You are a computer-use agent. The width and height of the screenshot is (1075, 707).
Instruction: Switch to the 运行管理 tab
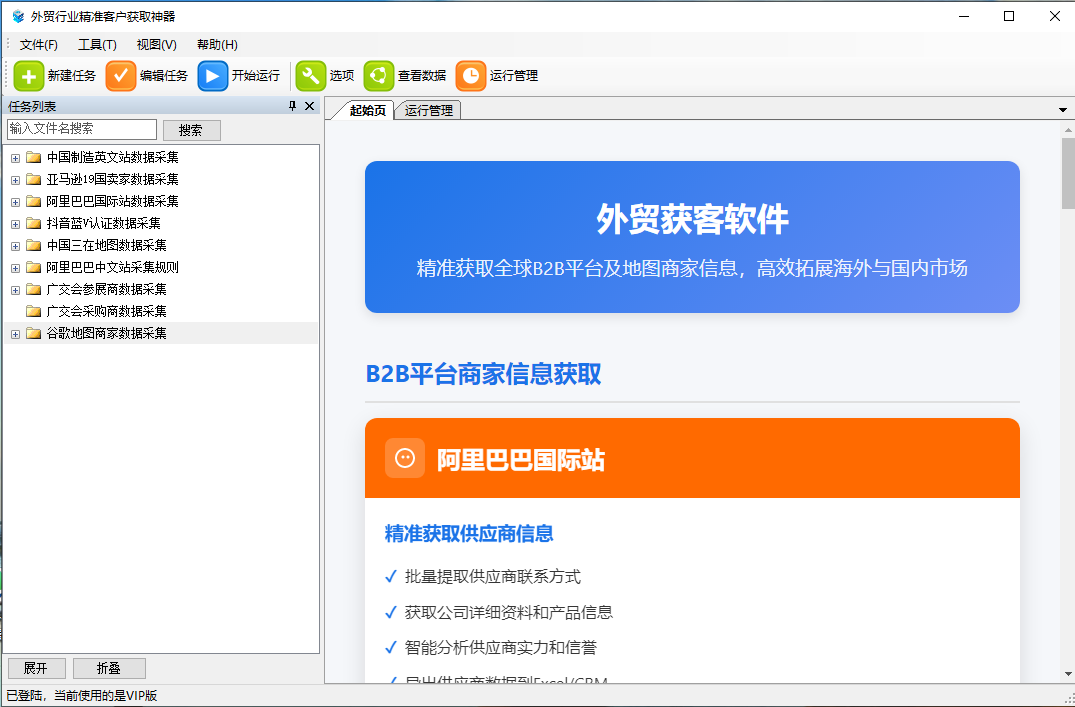432,110
